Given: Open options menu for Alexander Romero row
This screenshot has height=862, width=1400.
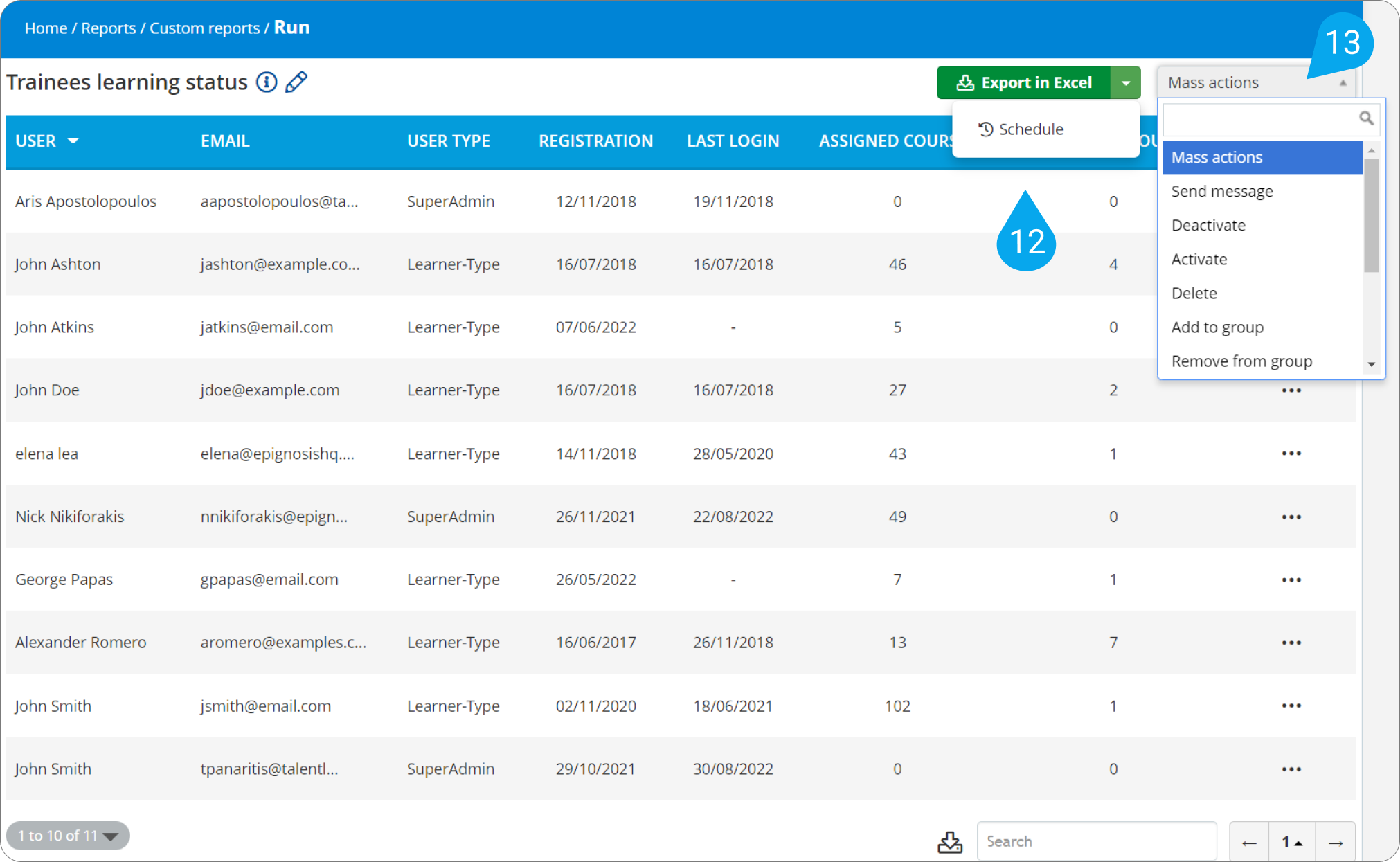Looking at the screenshot, I should click(x=1291, y=643).
